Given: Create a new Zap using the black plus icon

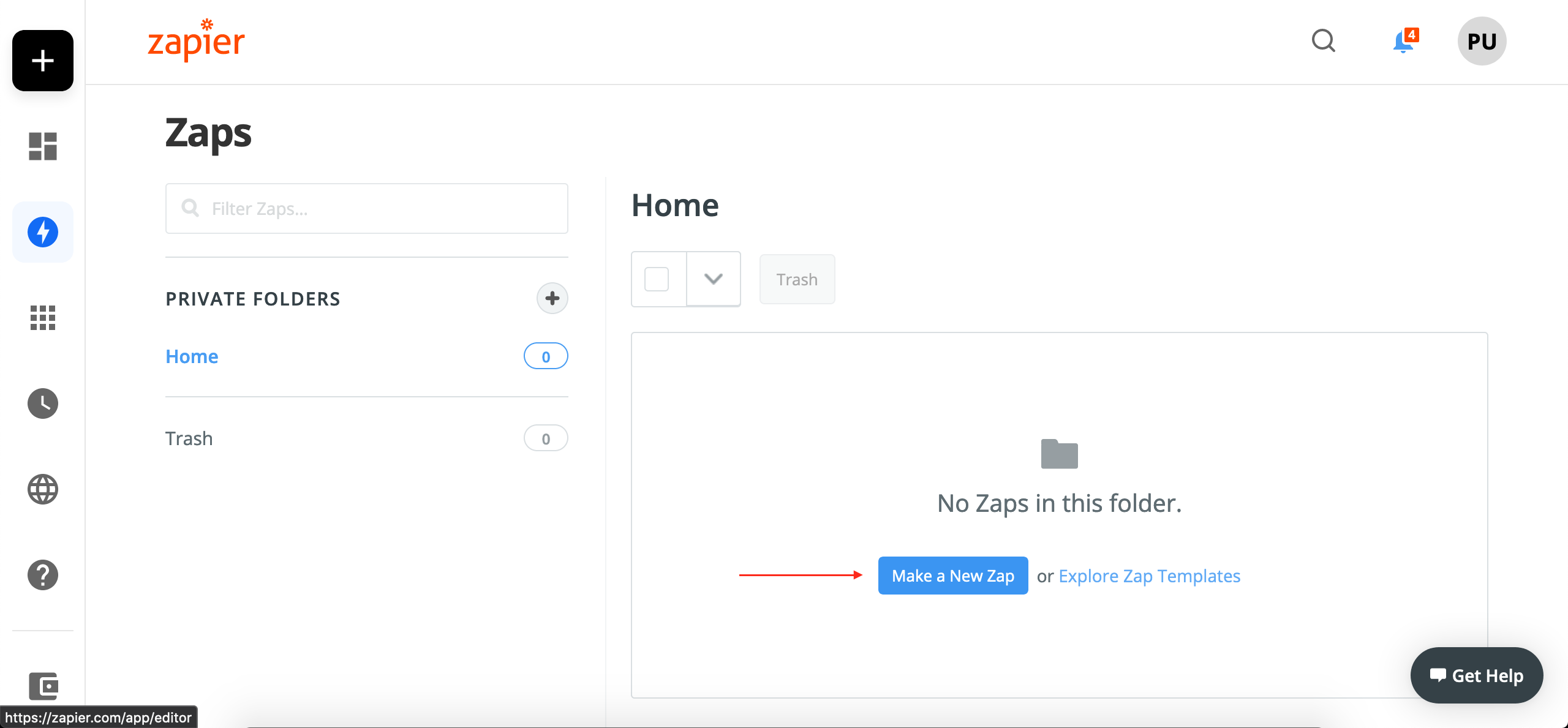Looking at the screenshot, I should click(42, 61).
